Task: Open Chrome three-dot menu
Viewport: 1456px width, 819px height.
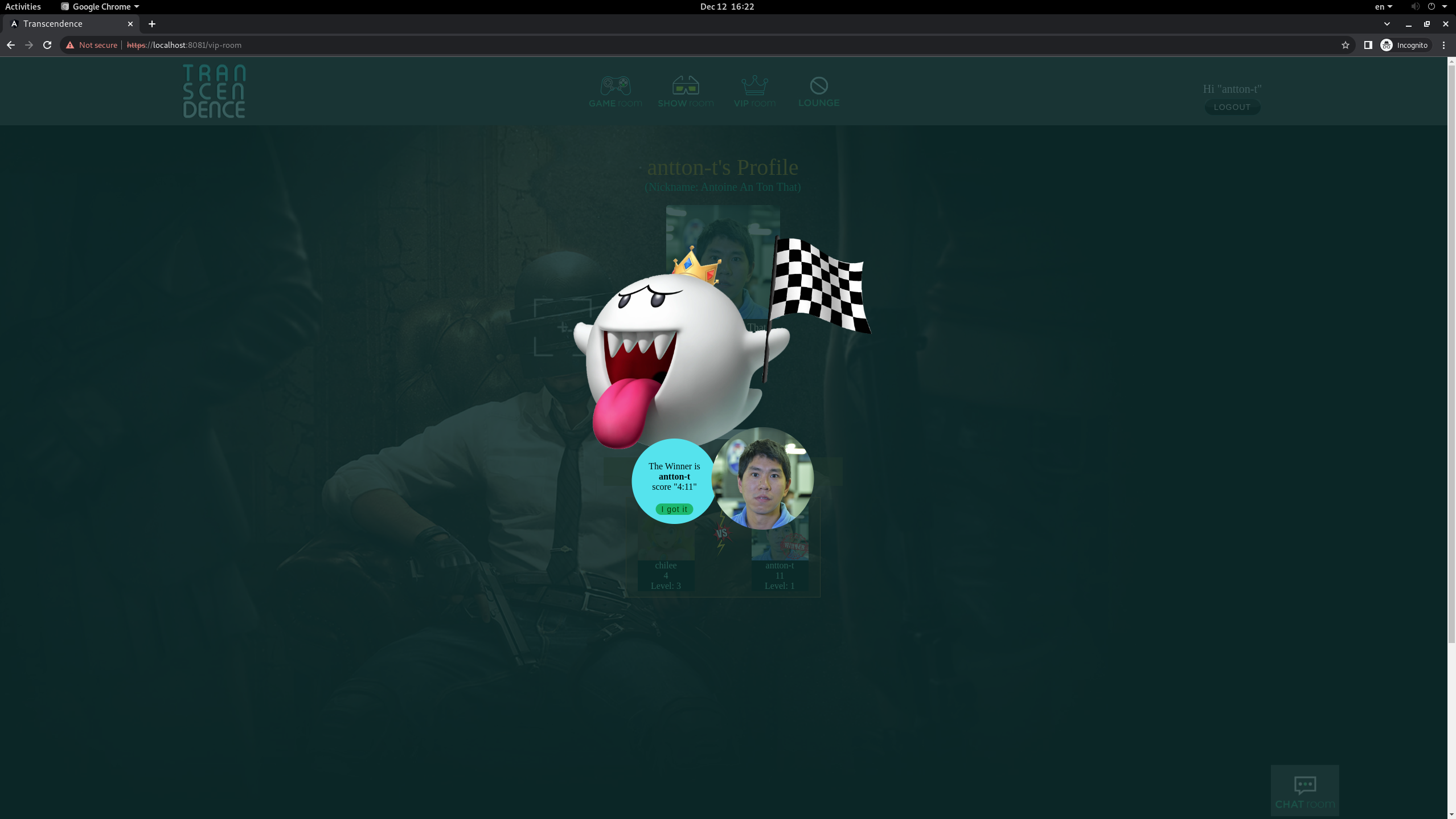Action: pyautogui.click(x=1443, y=45)
